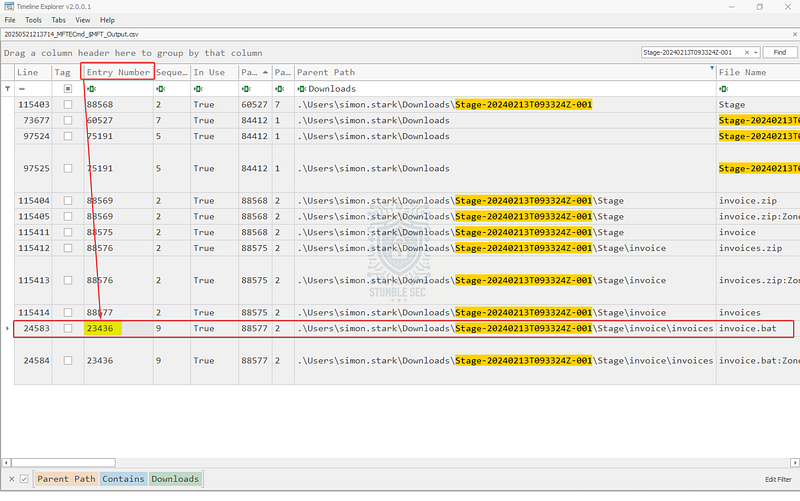
Task: Tag the row with line 97524
Action: point(68,136)
